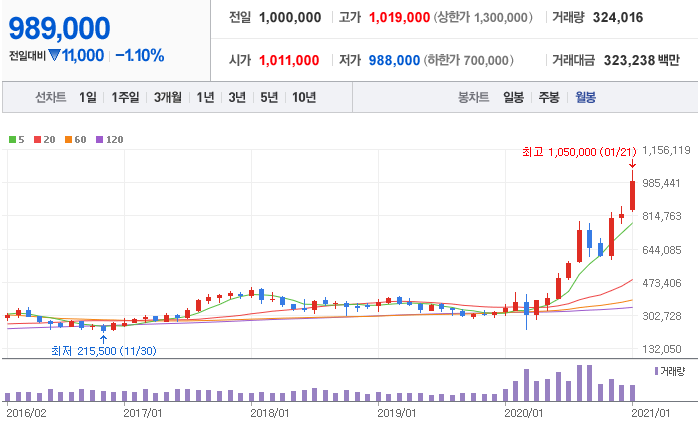The width and height of the screenshot is (698, 432).
Task: Click the 저가 value 988,000
Action: pyautogui.click(x=394, y=60)
